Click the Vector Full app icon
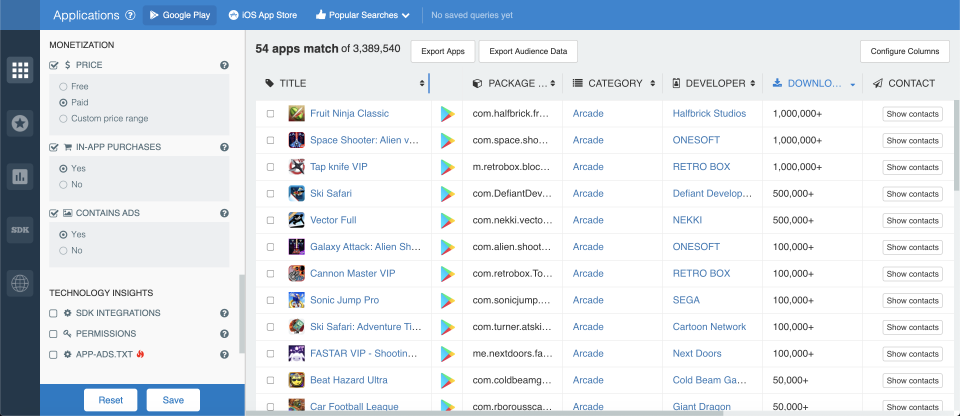The height and width of the screenshot is (416, 960). coord(297,220)
